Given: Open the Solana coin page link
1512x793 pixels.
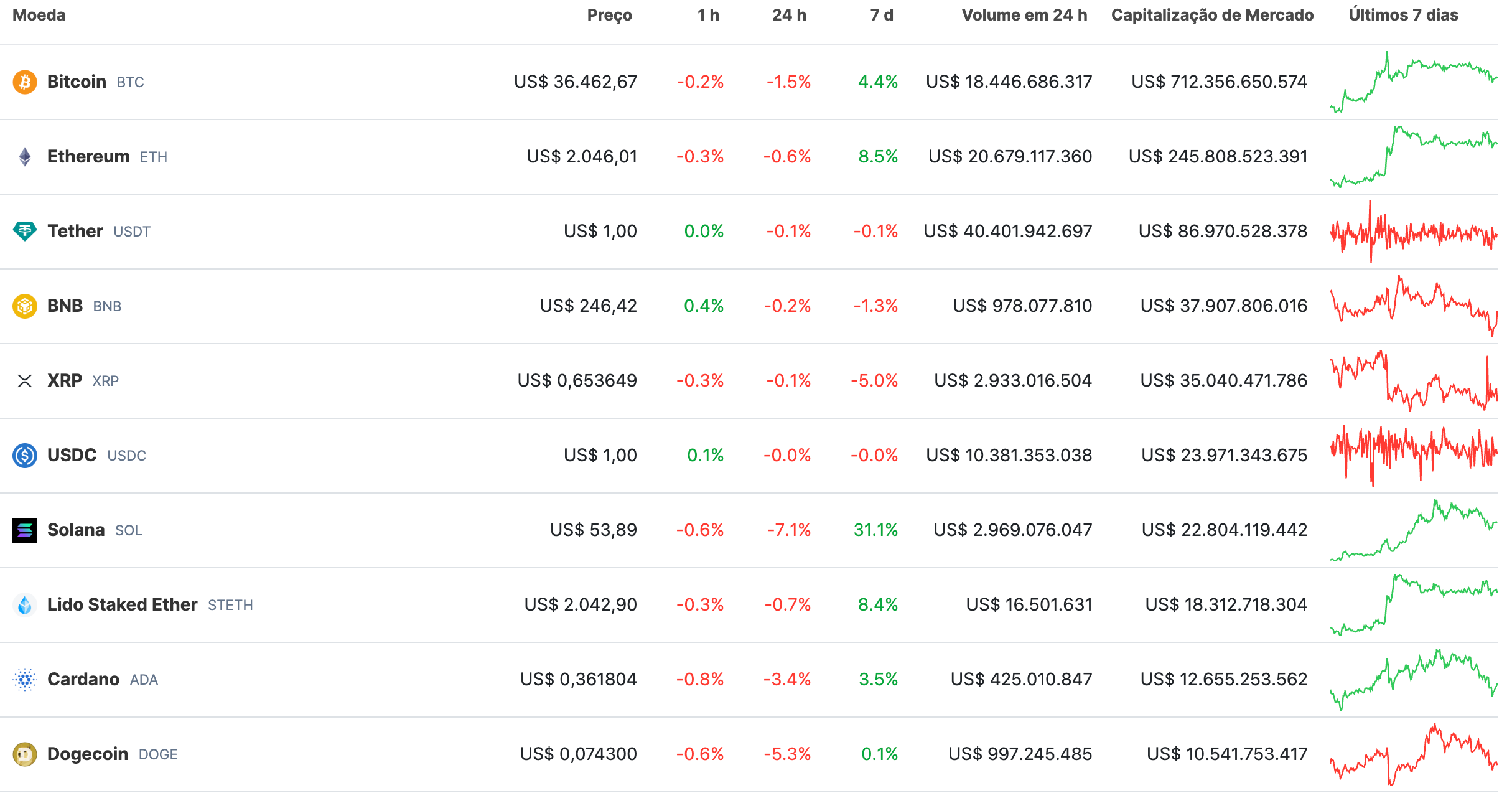Looking at the screenshot, I should tap(76, 530).
